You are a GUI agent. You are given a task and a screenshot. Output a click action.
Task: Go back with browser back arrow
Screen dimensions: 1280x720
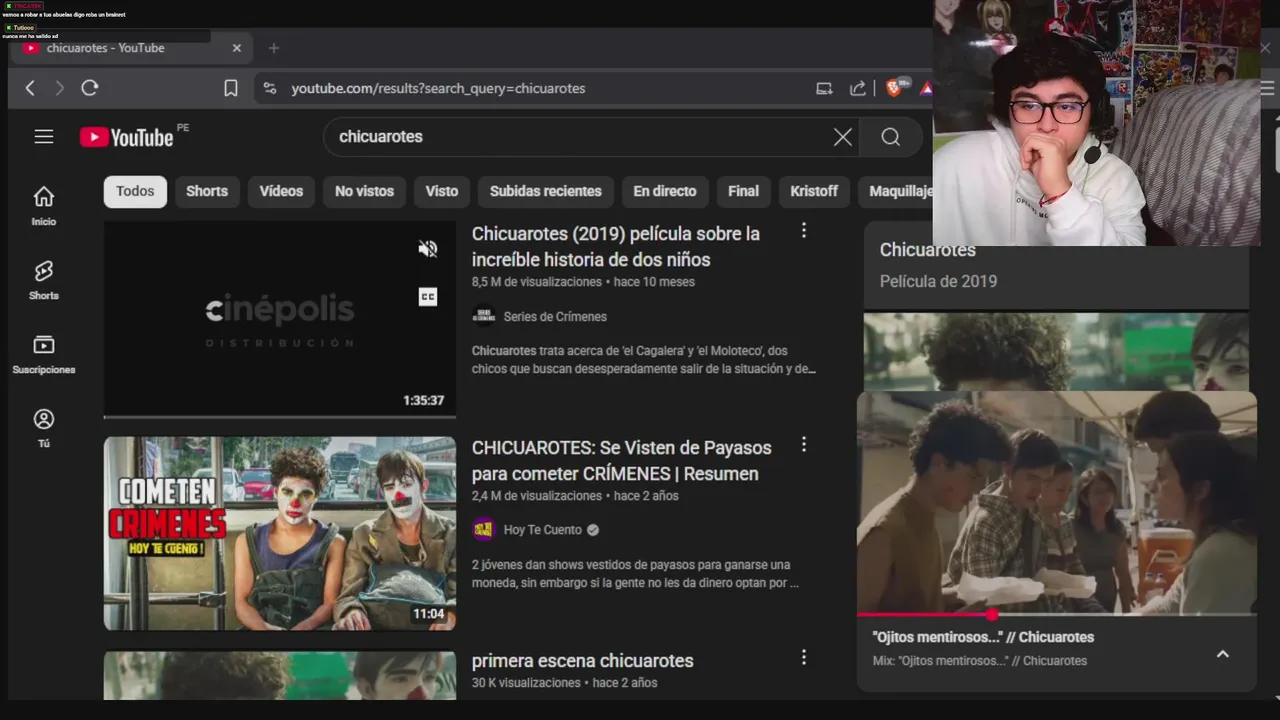pyautogui.click(x=30, y=88)
